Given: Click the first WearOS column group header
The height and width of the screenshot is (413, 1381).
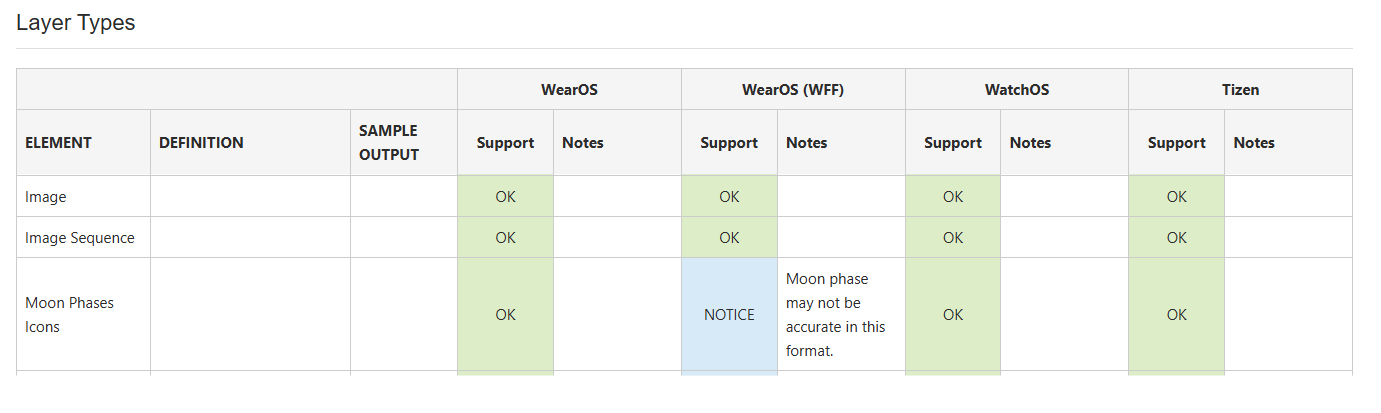Looking at the screenshot, I should tap(569, 89).
